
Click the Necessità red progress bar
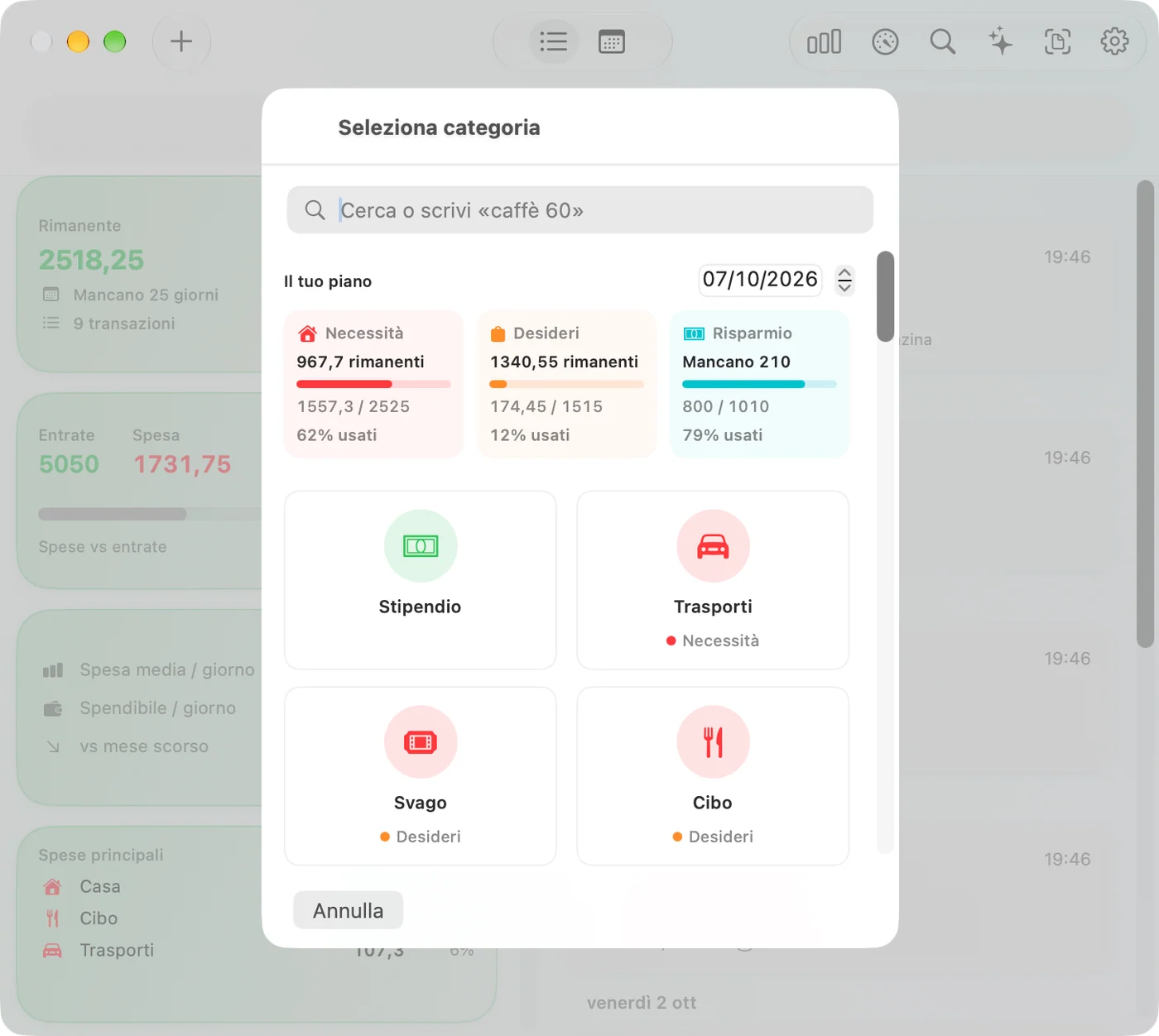click(x=373, y=384)
